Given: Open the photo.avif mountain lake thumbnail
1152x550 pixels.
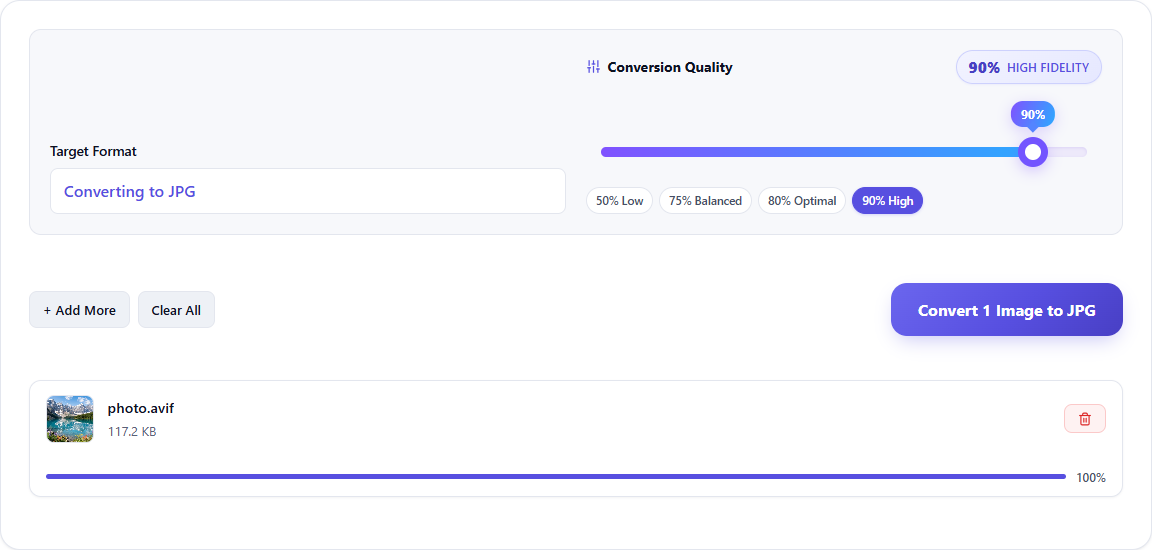Looking at the screenshot, I should [x=70, y=419].
